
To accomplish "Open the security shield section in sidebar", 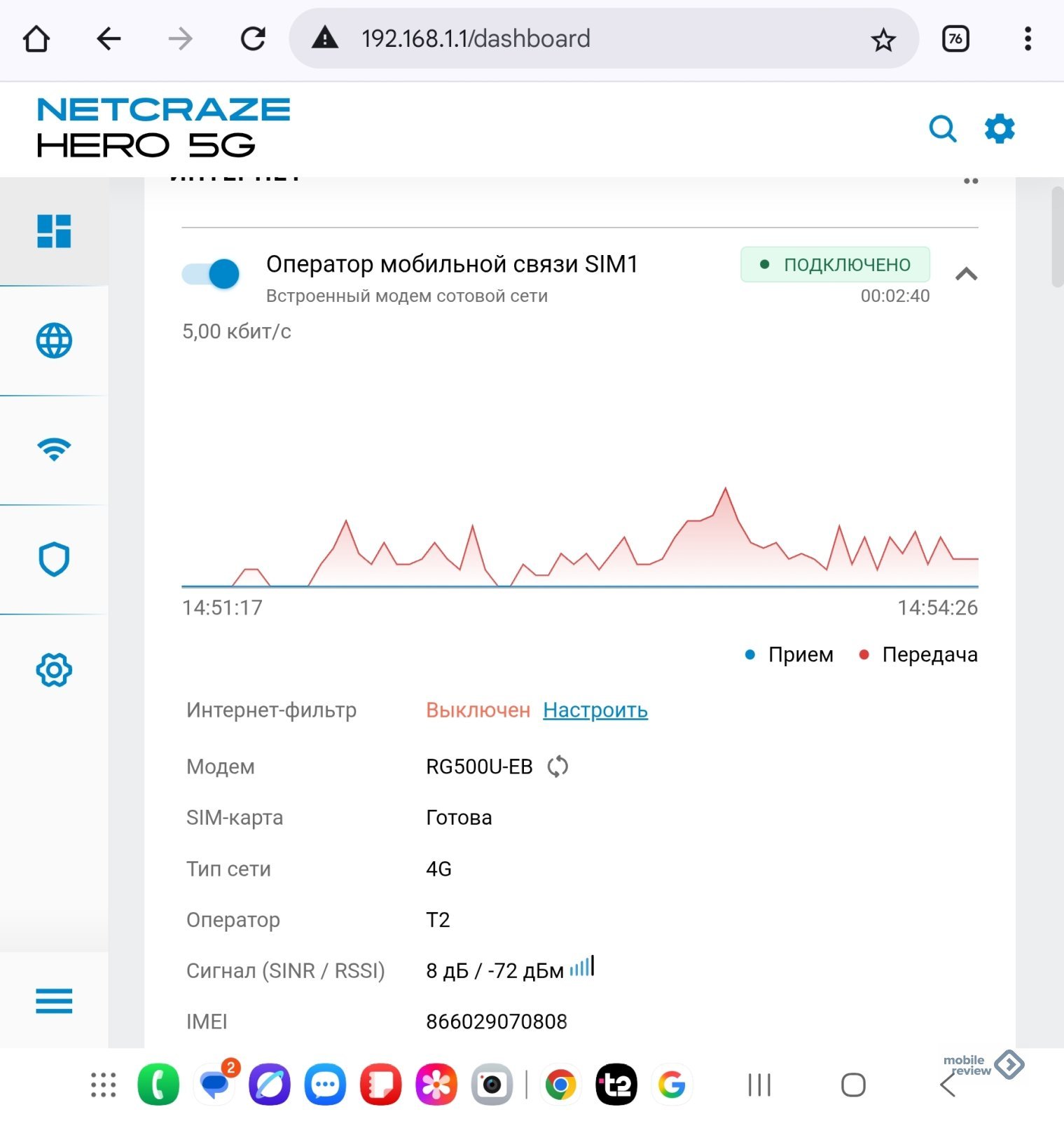I will (54, 559).
